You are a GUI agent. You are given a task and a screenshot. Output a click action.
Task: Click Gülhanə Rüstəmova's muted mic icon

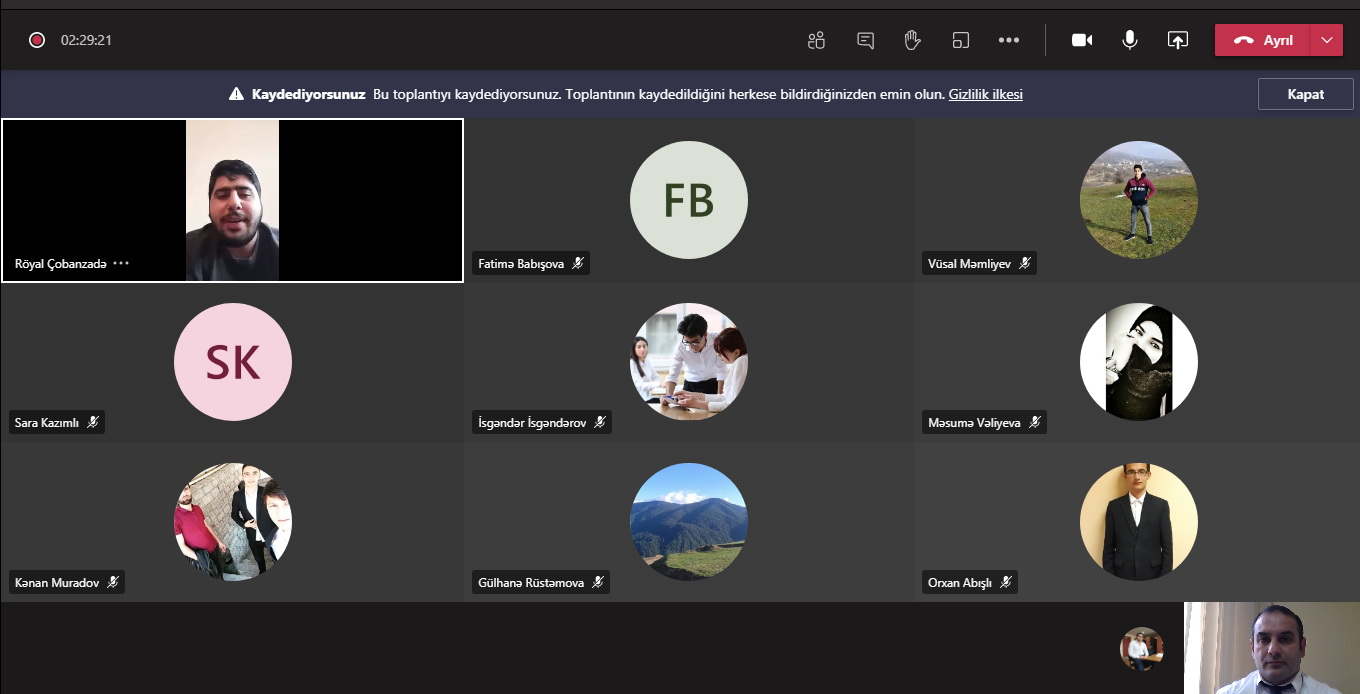[x=597, y=581]
